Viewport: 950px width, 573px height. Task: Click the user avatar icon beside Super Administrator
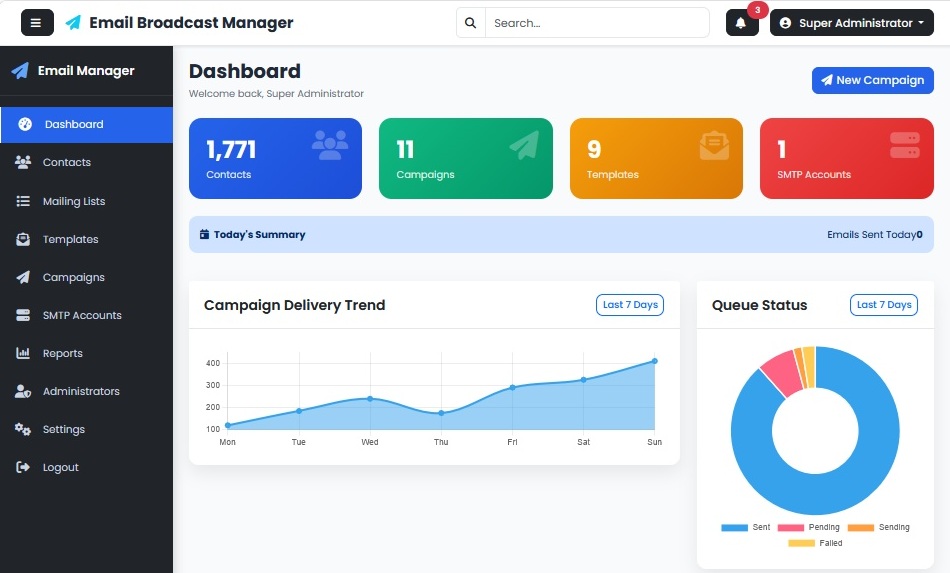[x=785, y=23]
